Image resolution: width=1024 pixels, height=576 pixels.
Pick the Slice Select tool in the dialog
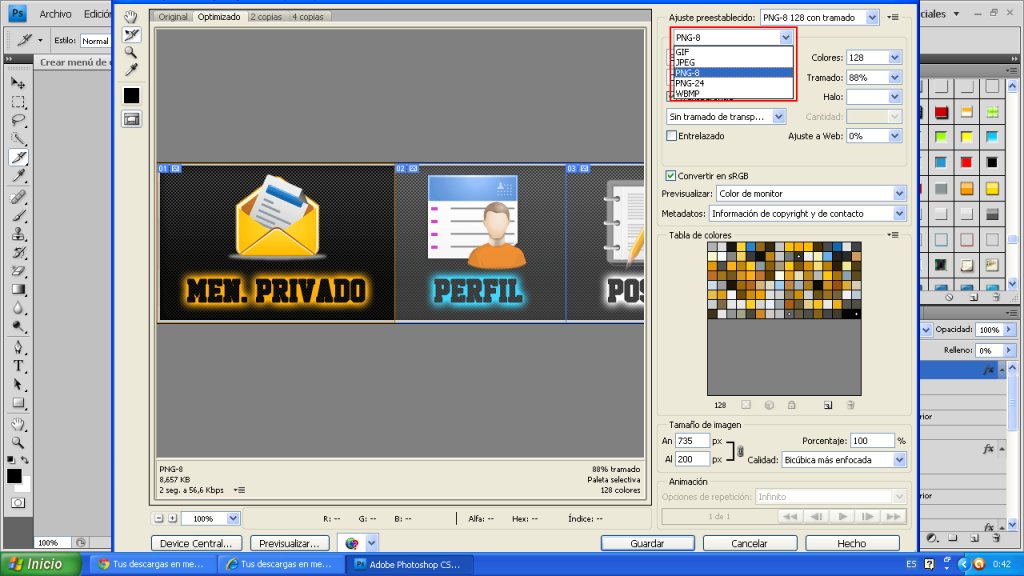pos(131,35)
